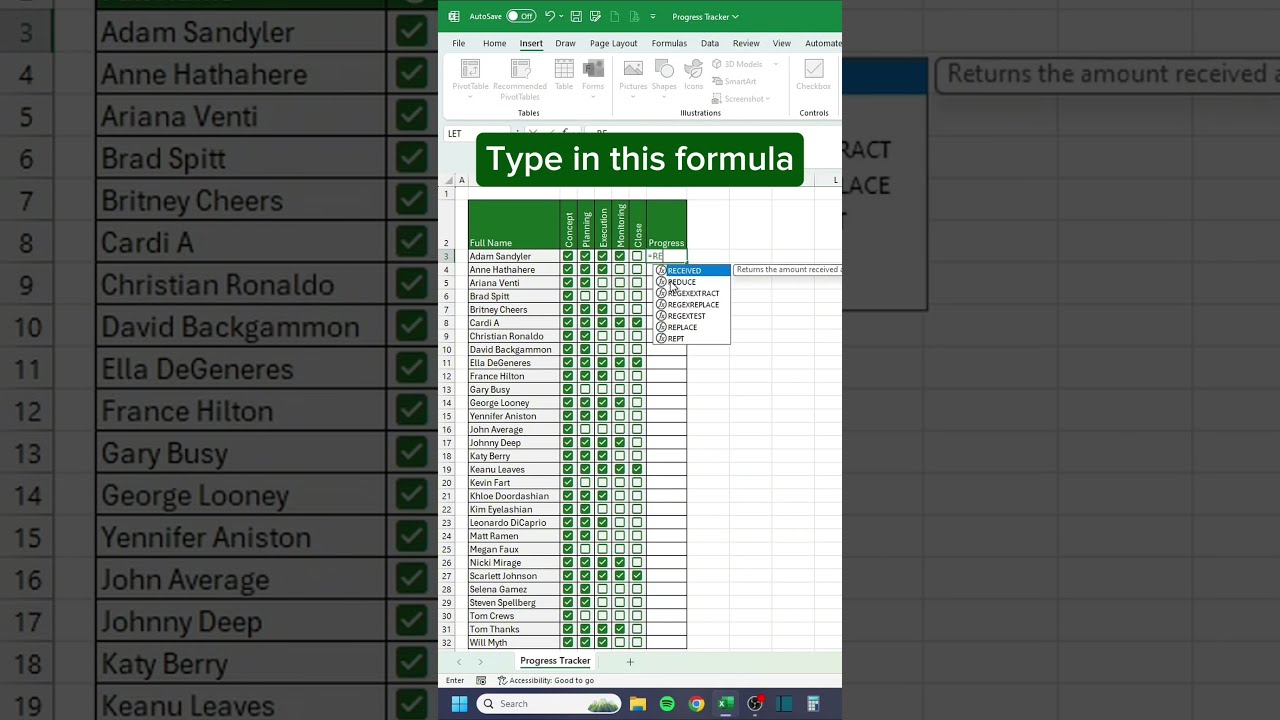Open the 3D Models dropdown arrow

775,64
